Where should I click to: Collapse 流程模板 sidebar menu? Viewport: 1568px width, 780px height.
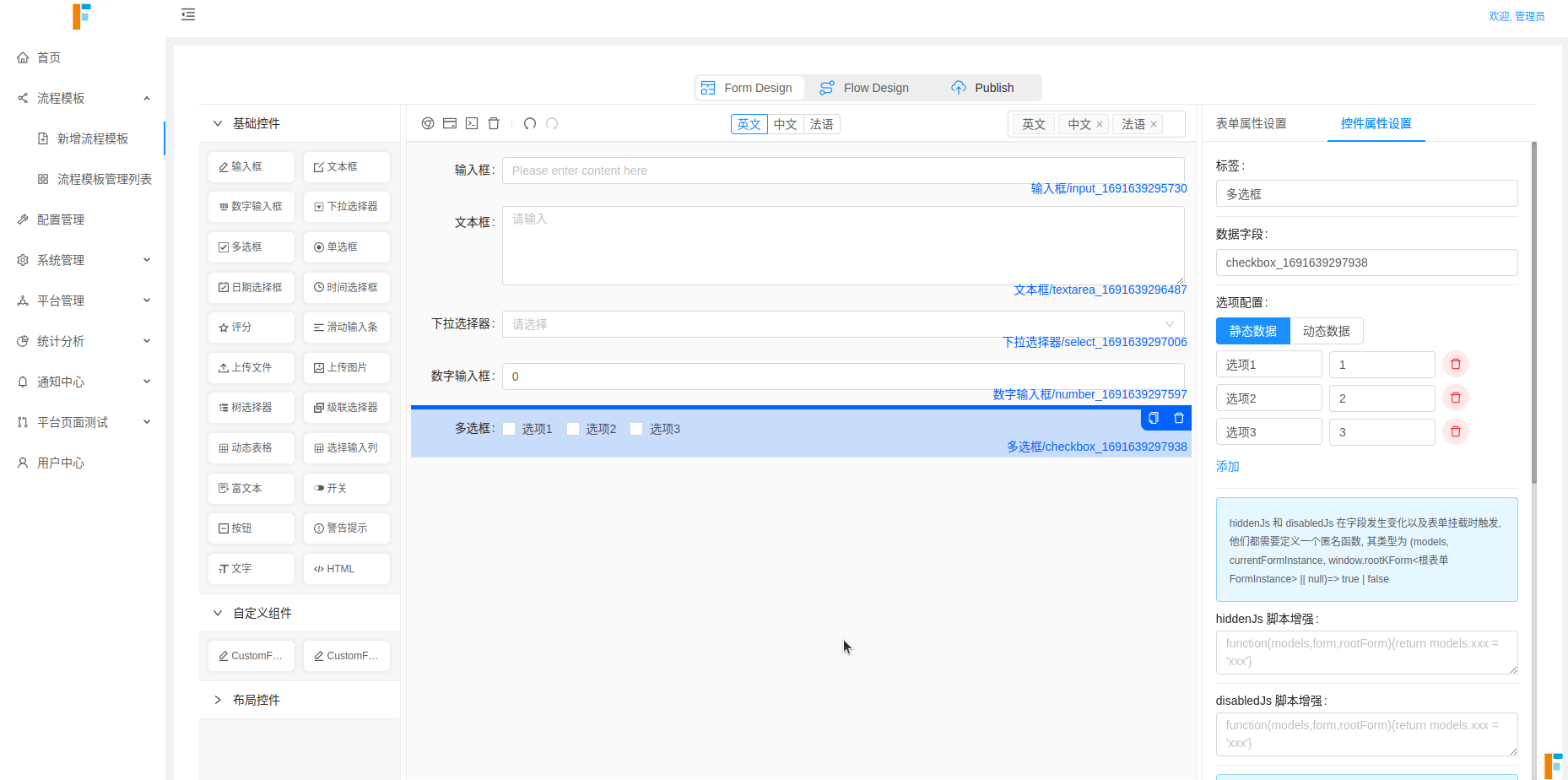pos(83,98)
